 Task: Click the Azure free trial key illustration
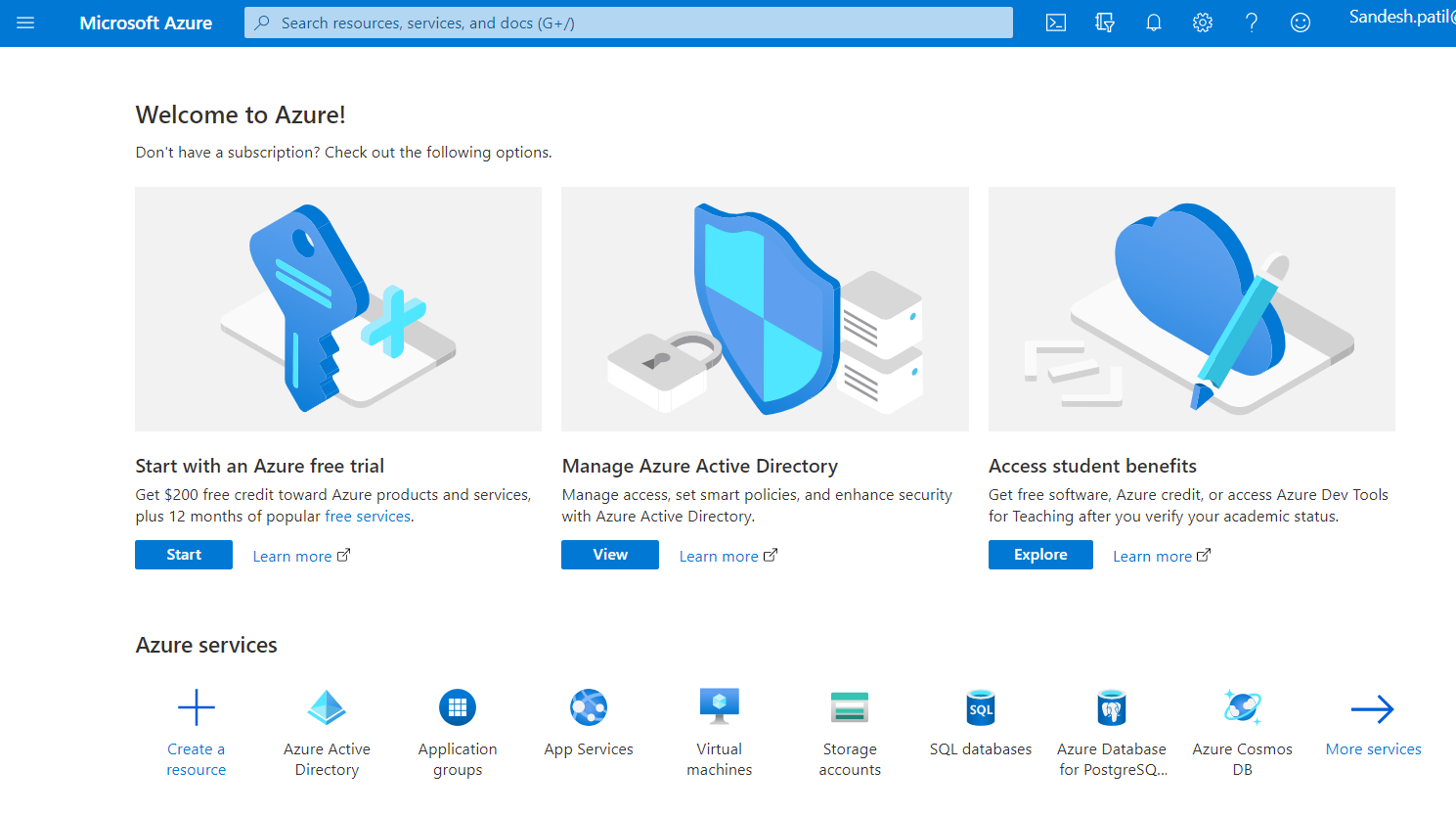click(x=338, y=309)
